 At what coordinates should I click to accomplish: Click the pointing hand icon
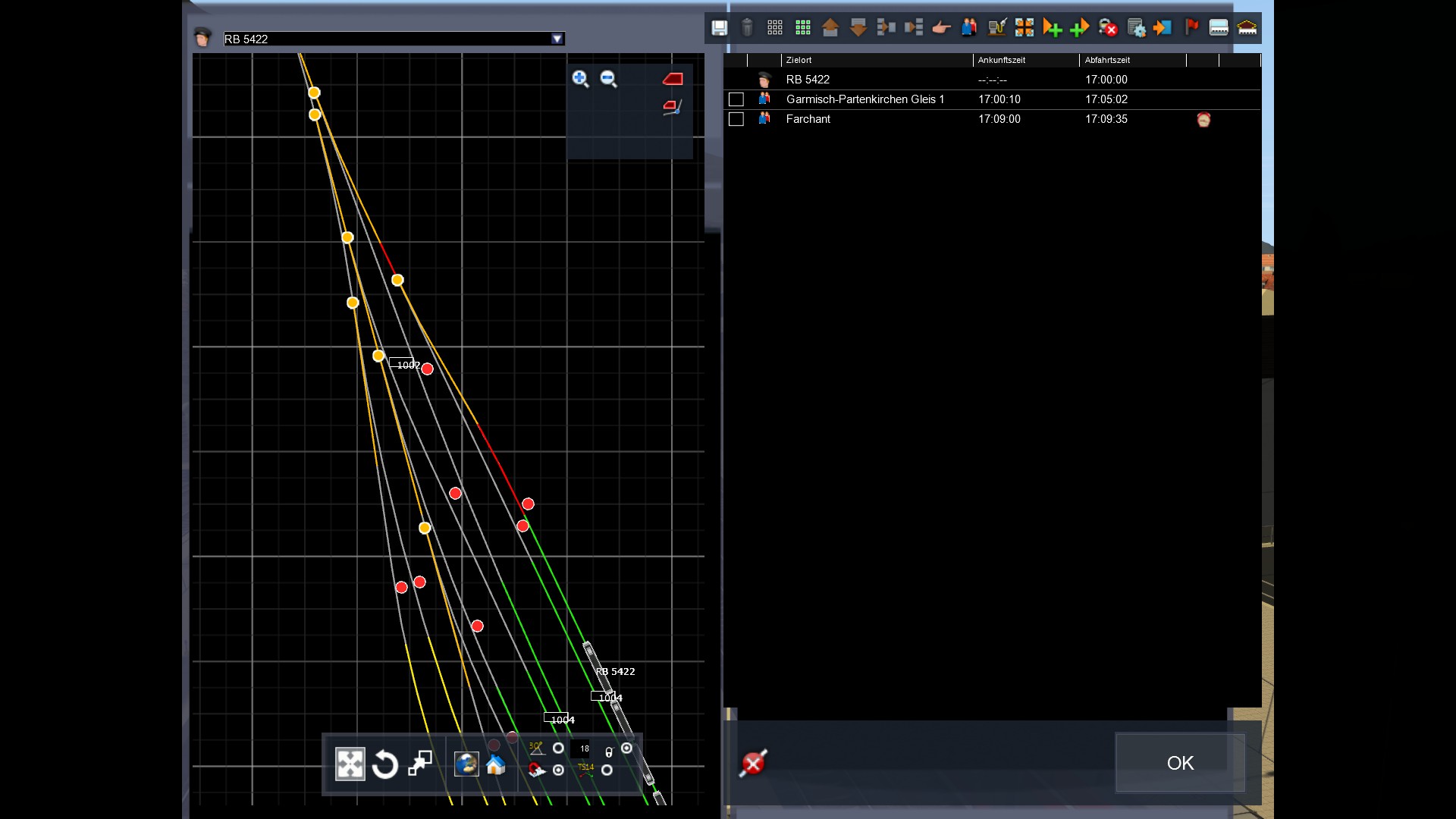(941, 28)
